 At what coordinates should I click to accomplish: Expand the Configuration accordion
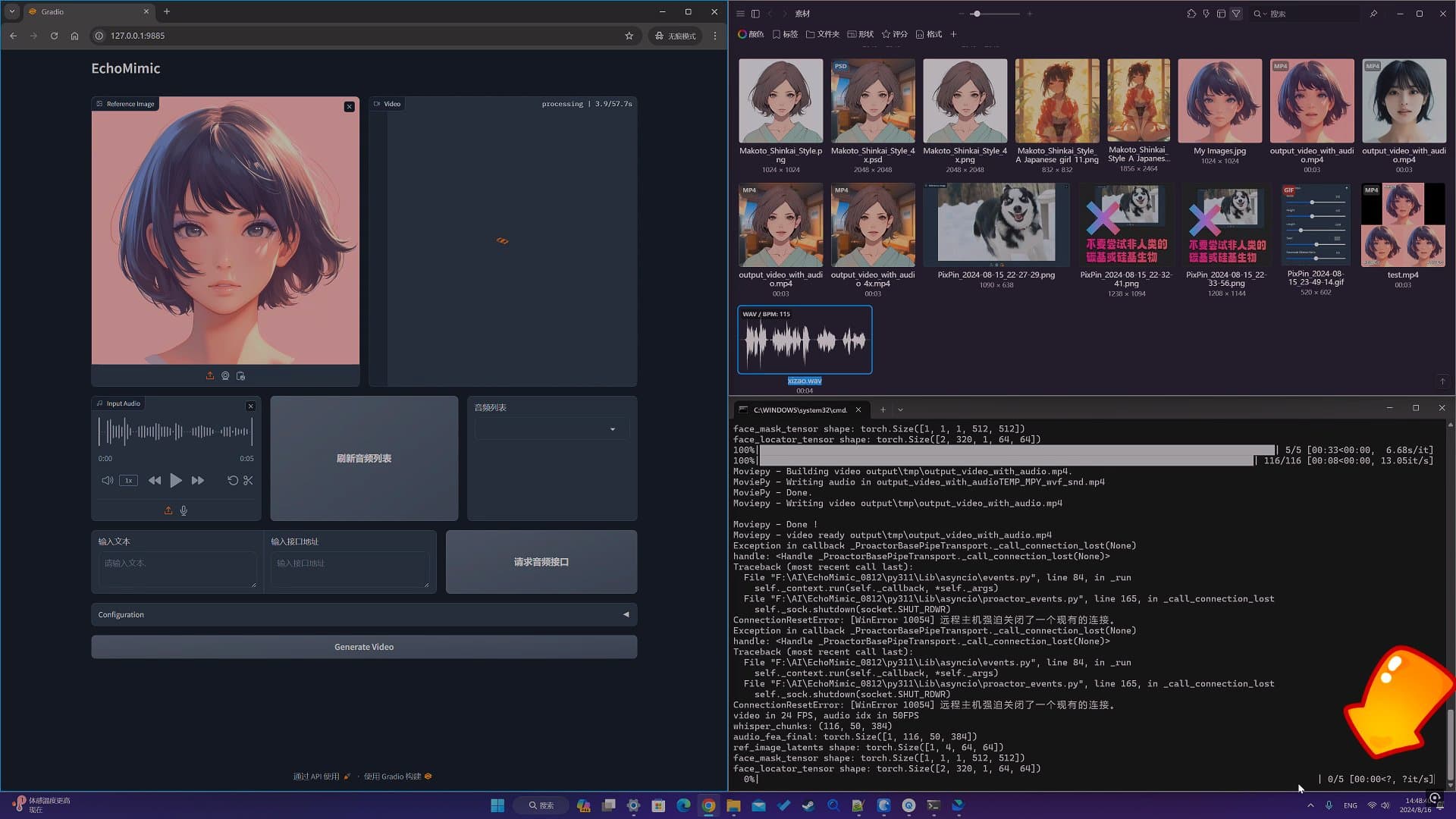coord(364,615)
